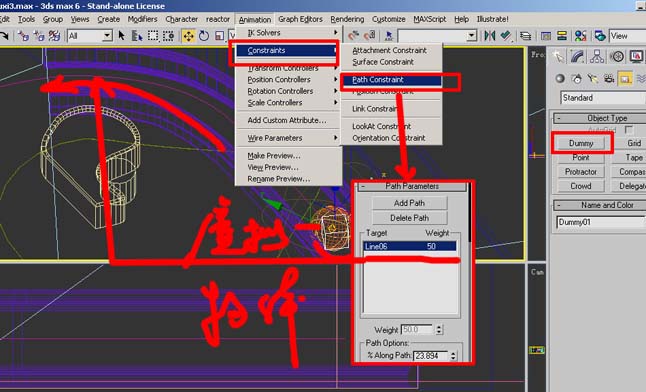Select the Helpers category icon

click(x=625, y=78)
